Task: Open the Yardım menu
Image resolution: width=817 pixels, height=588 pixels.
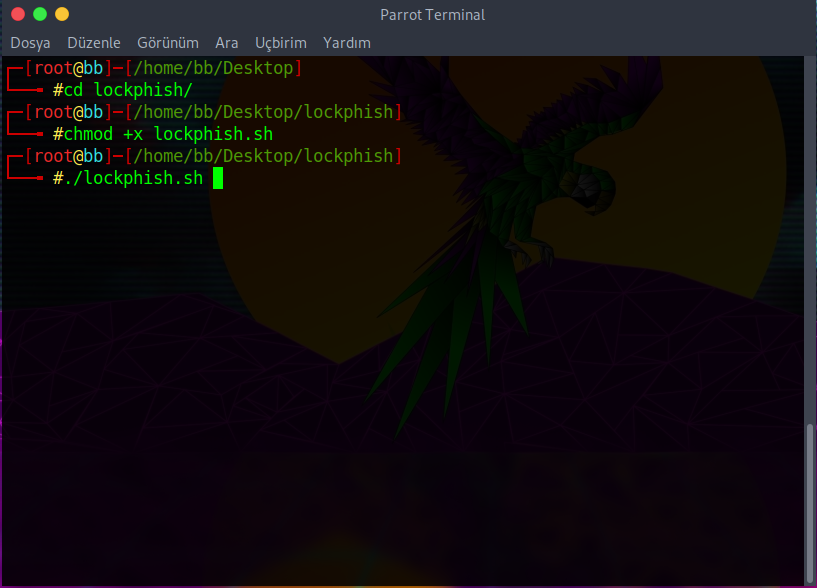Action: click(346, 43)
